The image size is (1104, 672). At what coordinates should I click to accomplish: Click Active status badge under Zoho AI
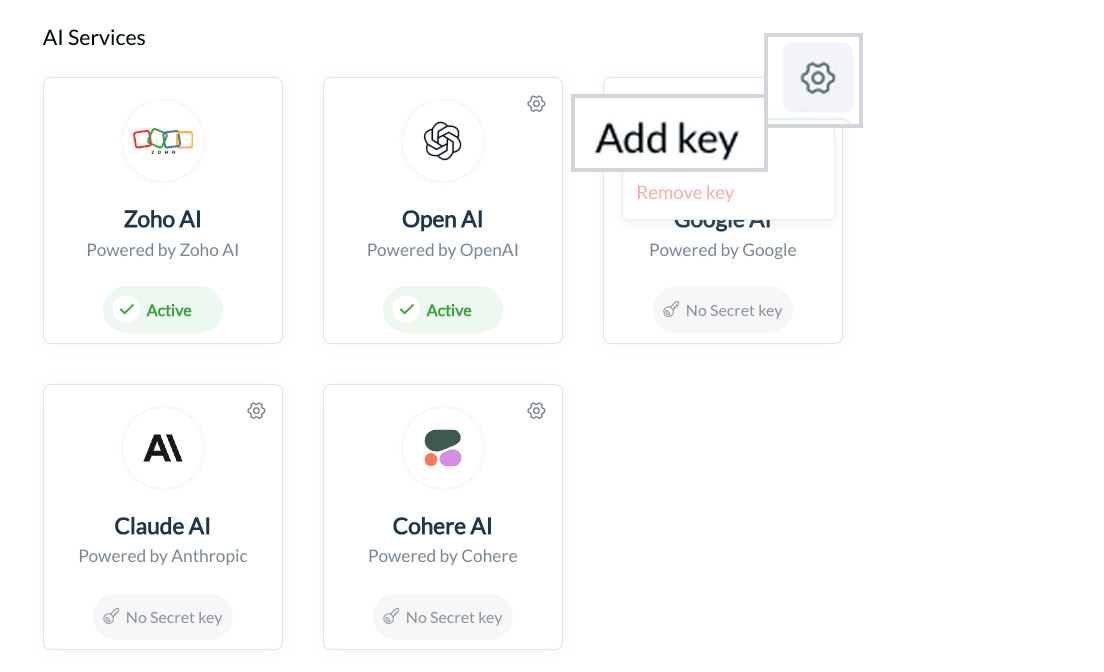pos(163,310)
